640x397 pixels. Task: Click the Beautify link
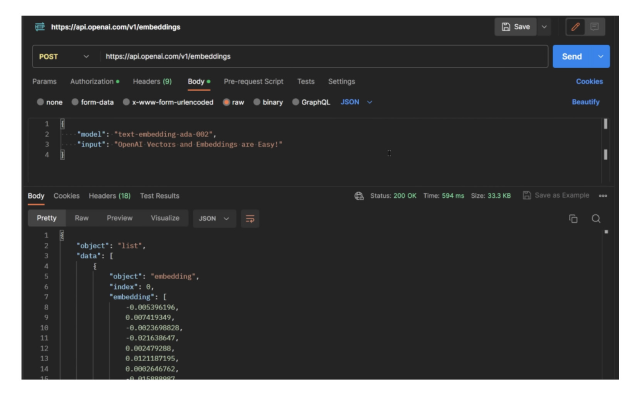(586, 102)
